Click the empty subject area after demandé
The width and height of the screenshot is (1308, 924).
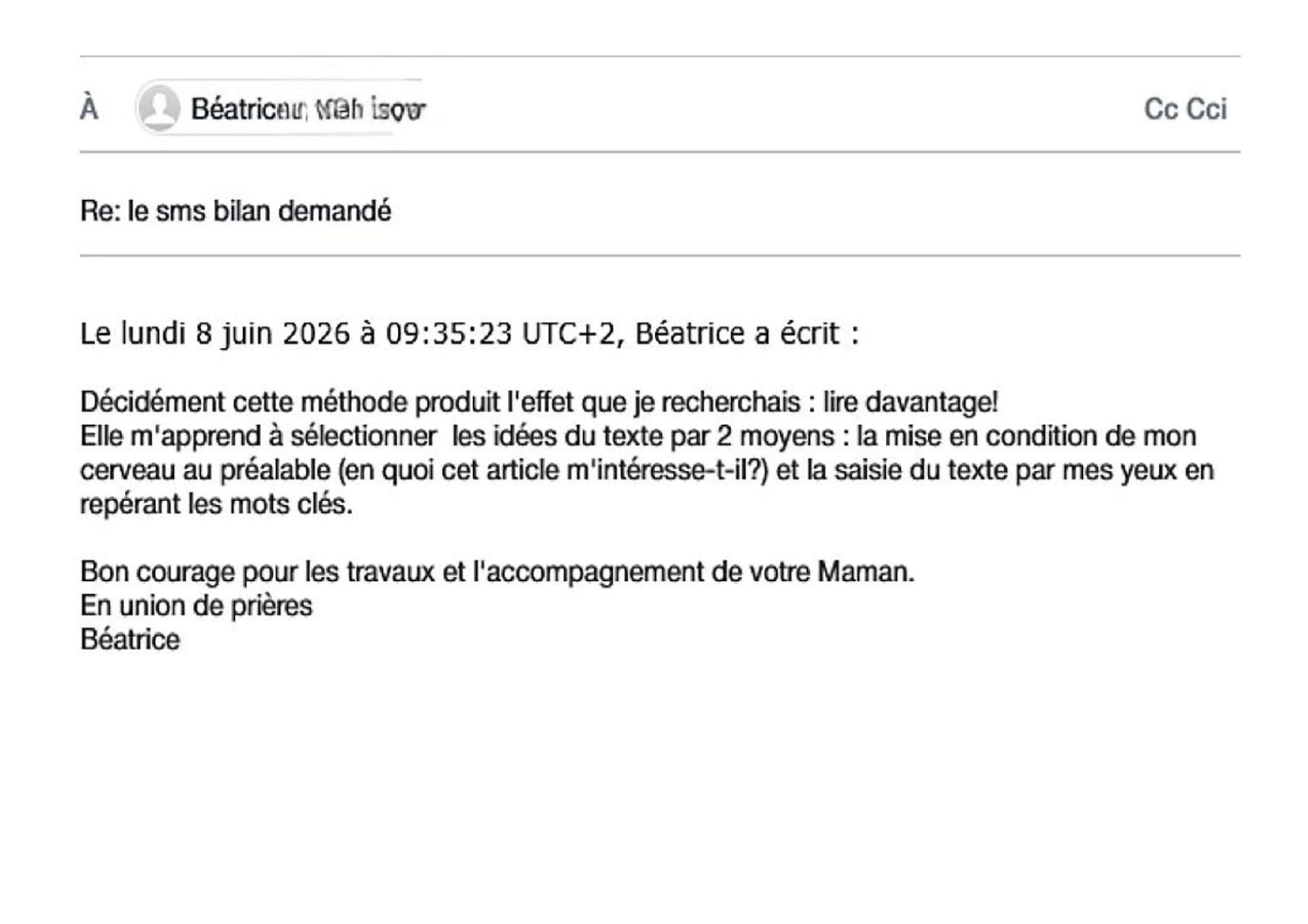[x=813, y=211]
